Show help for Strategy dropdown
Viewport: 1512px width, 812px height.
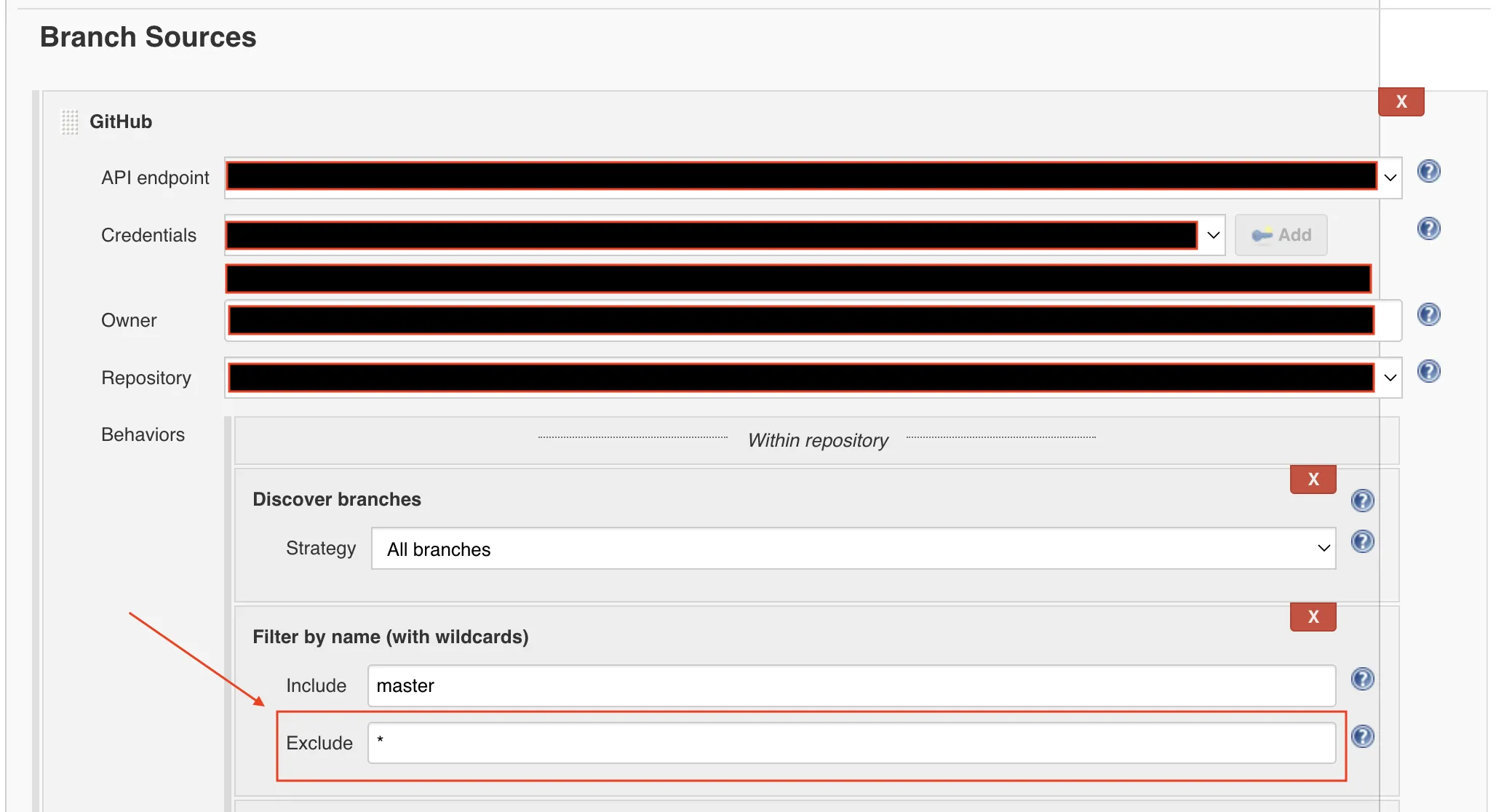pyautogui.click(x=1362, y=541)
